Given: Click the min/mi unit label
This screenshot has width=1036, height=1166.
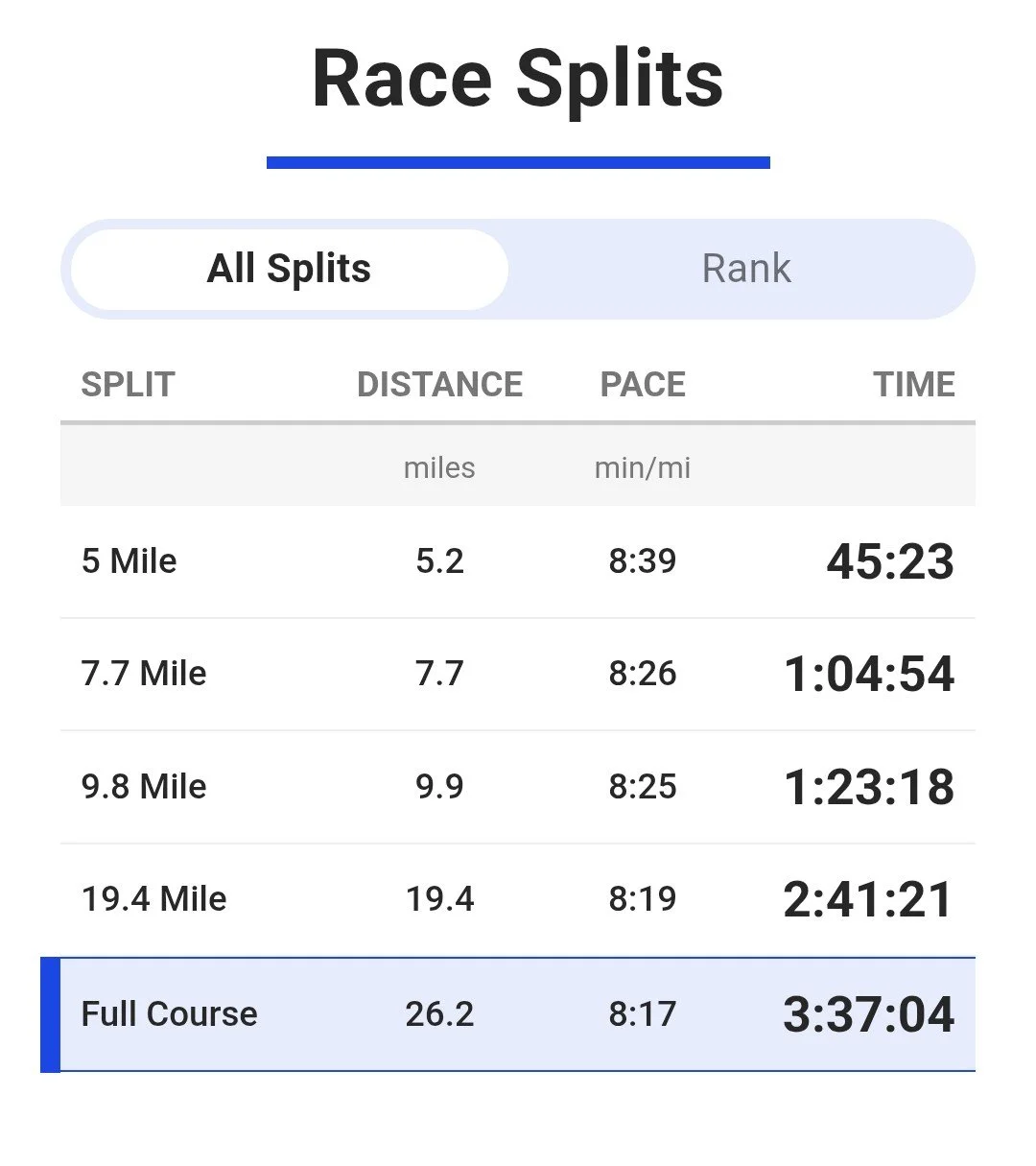Looking at the screenshot, I should (643, 468).
